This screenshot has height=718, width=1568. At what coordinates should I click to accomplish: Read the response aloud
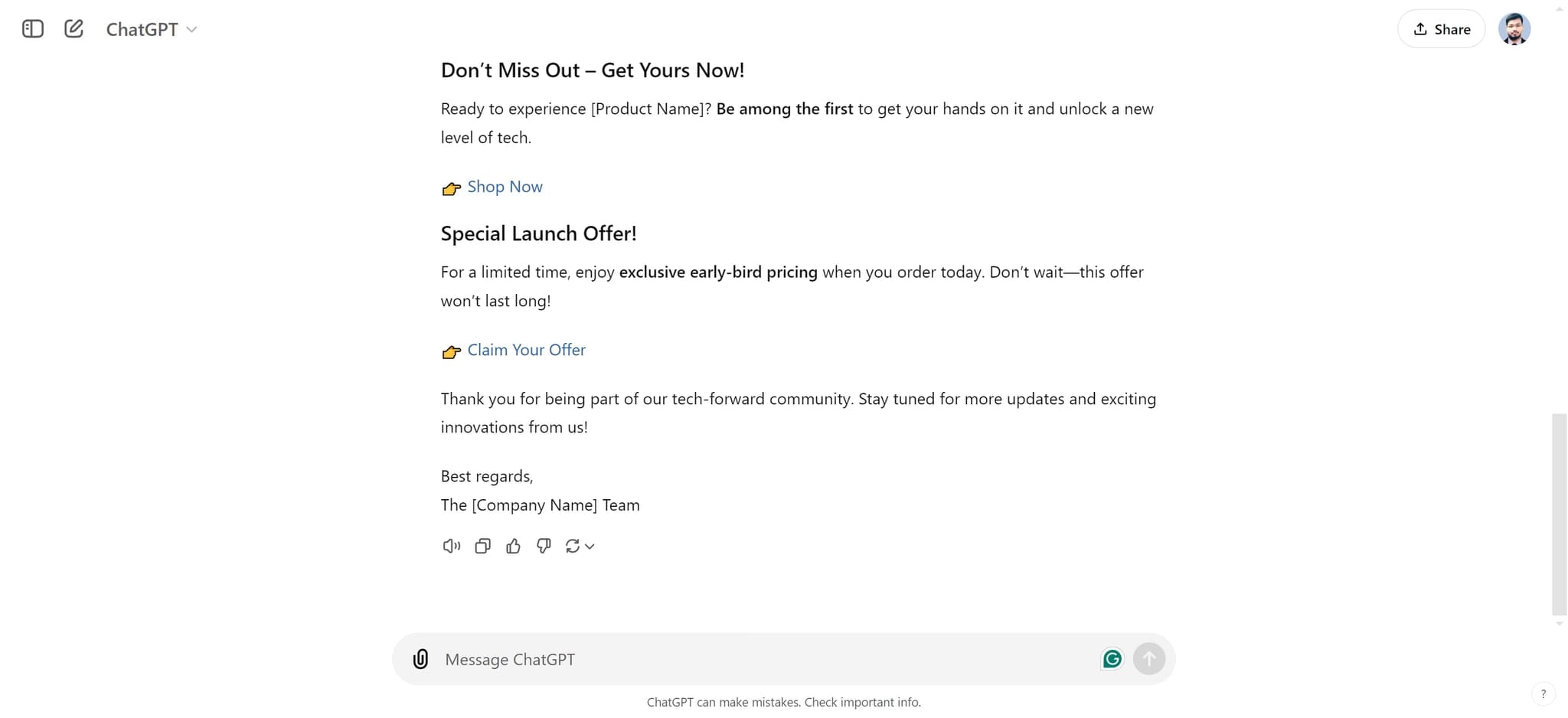tap(451, 546)
